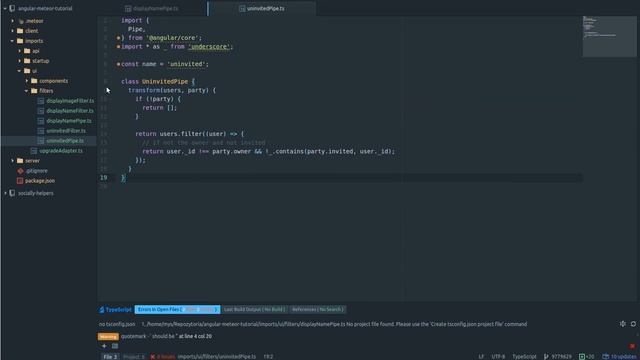
Task: Collapse the imports folder arrow
Action: (x=12, y=41)
